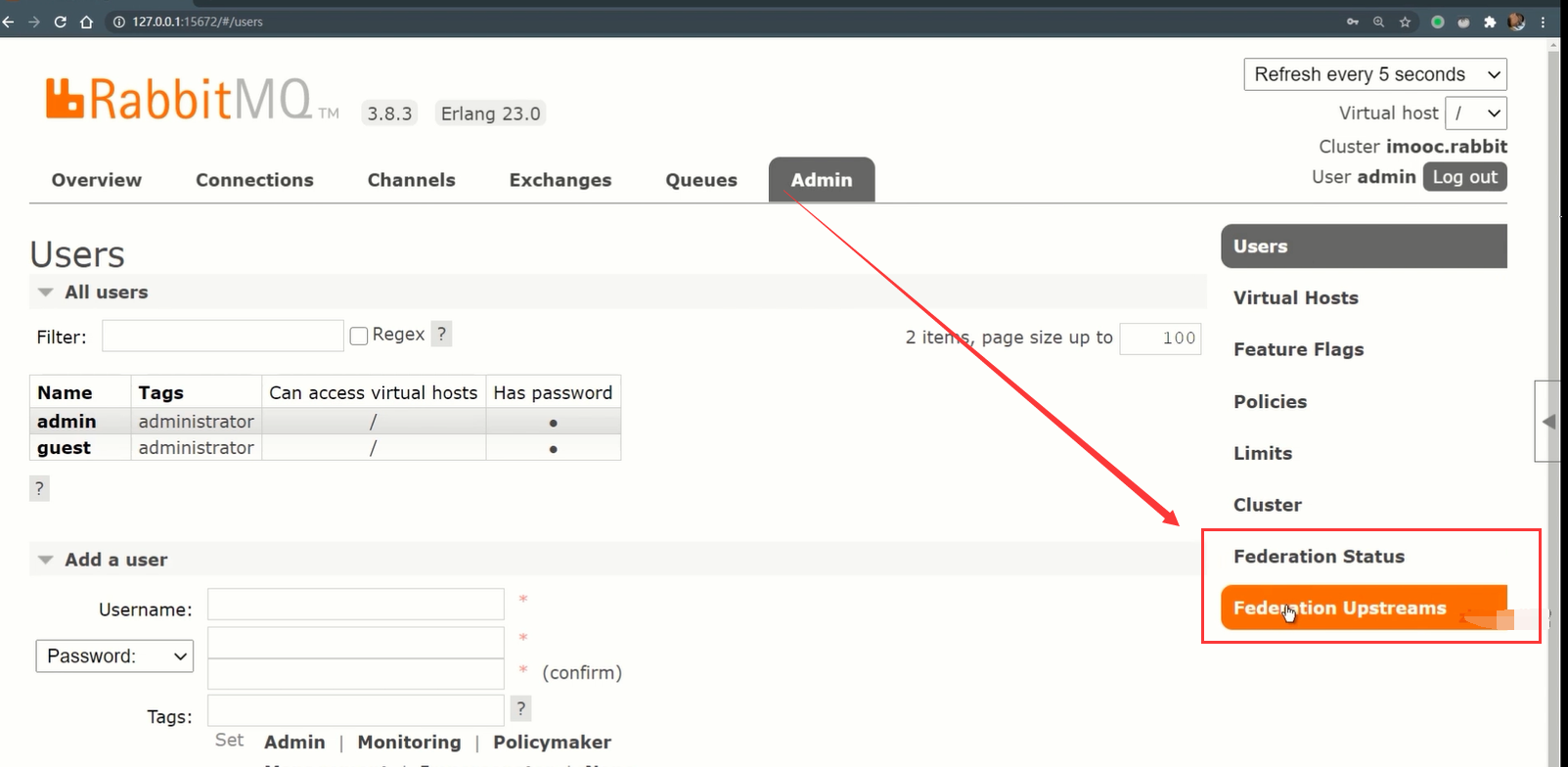Open the browser profile avatar
The image size is (1568, 767).
tap(1517, 22)
